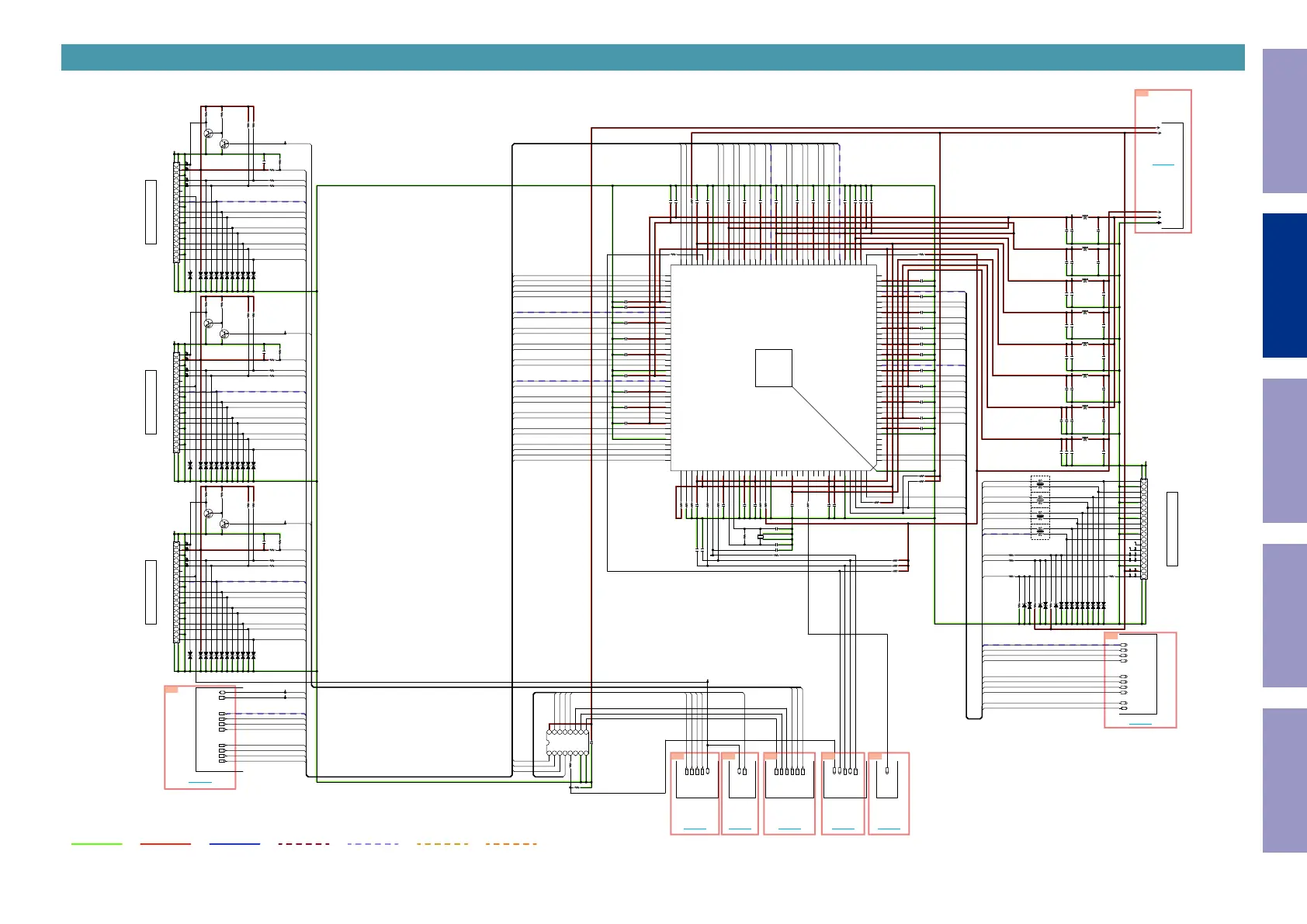The height and width of the screenshot is (924, 1307).
Task: Open the fourth side tab on the right edge
Action: tap(1284, 616)
